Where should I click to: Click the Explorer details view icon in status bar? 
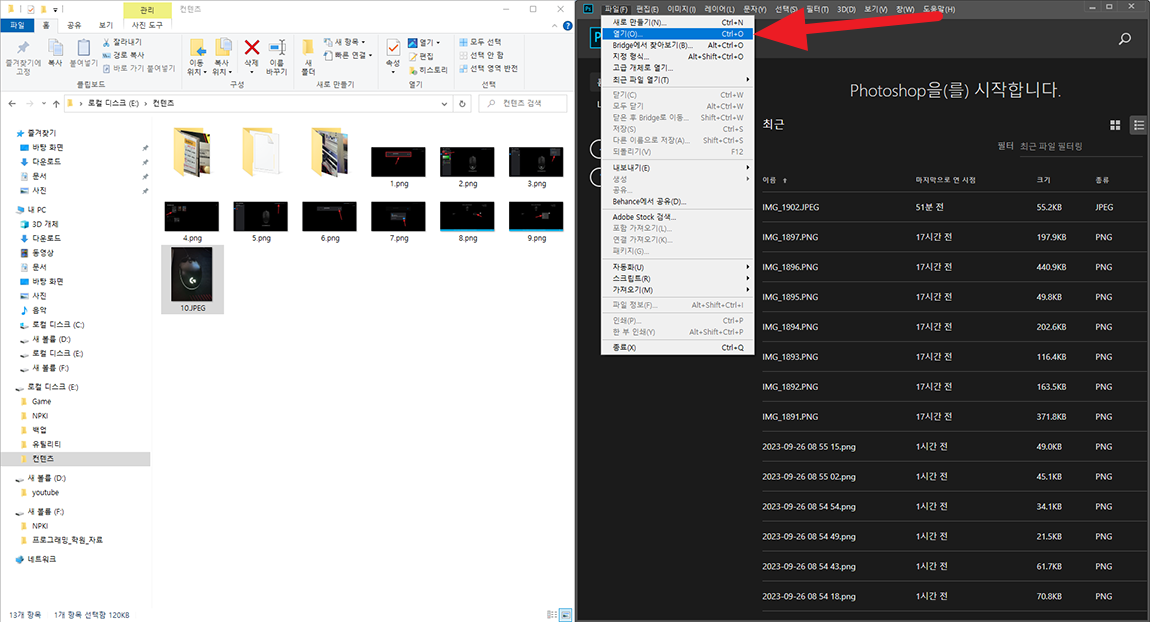click(x=552, y=615)
